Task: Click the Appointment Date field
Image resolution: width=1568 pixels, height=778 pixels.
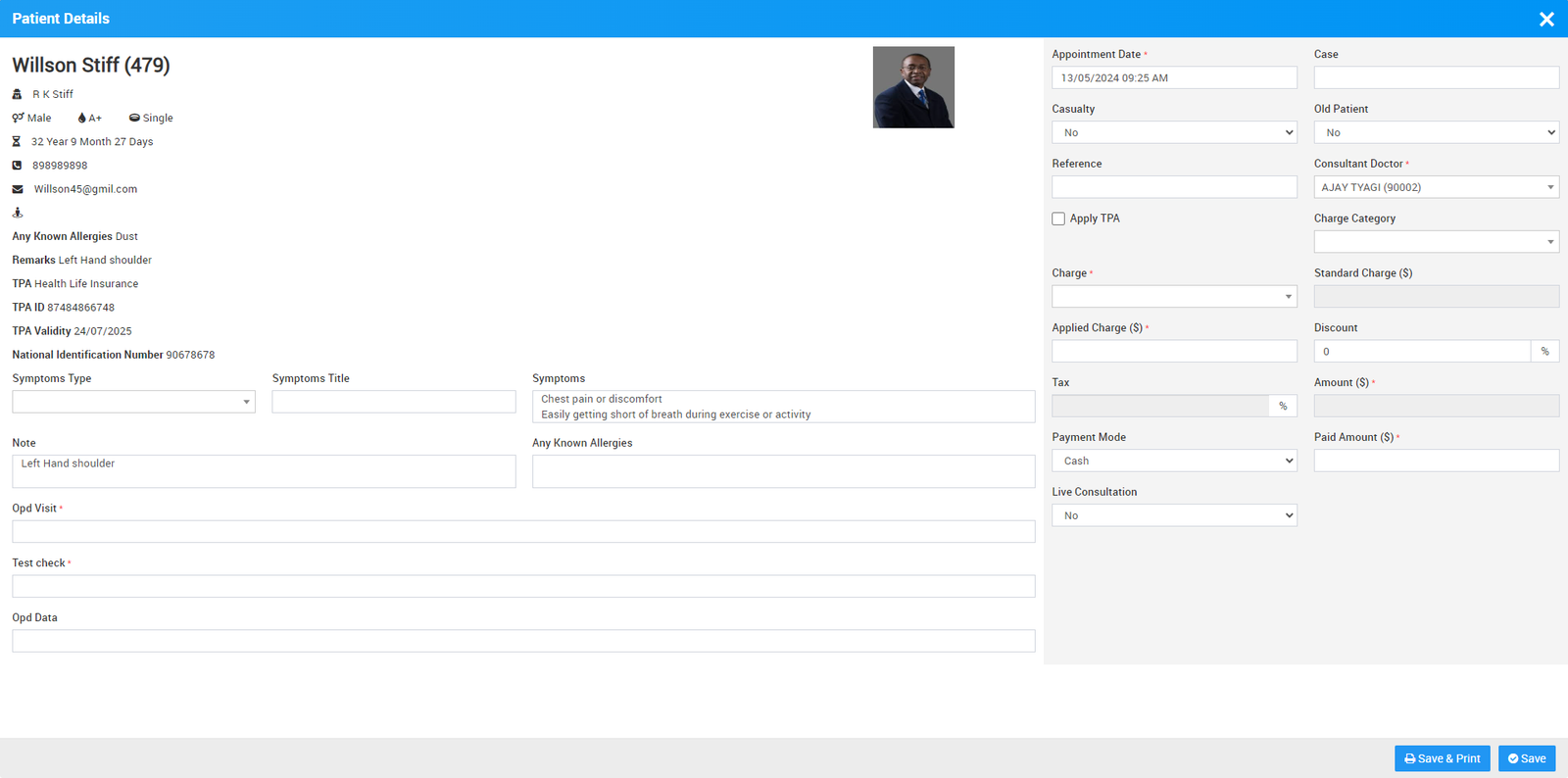Action: click(x=1174, y=77)
